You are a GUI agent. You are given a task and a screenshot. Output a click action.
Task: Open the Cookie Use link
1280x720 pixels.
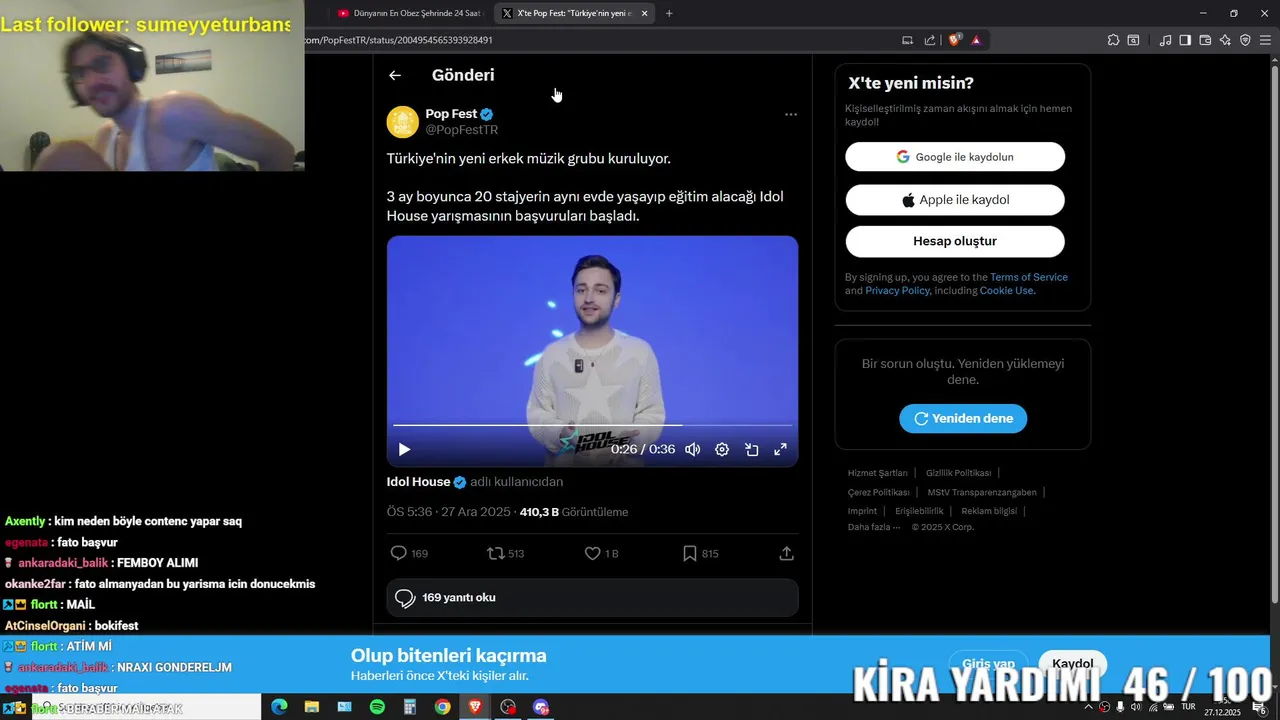[1007, 291]
